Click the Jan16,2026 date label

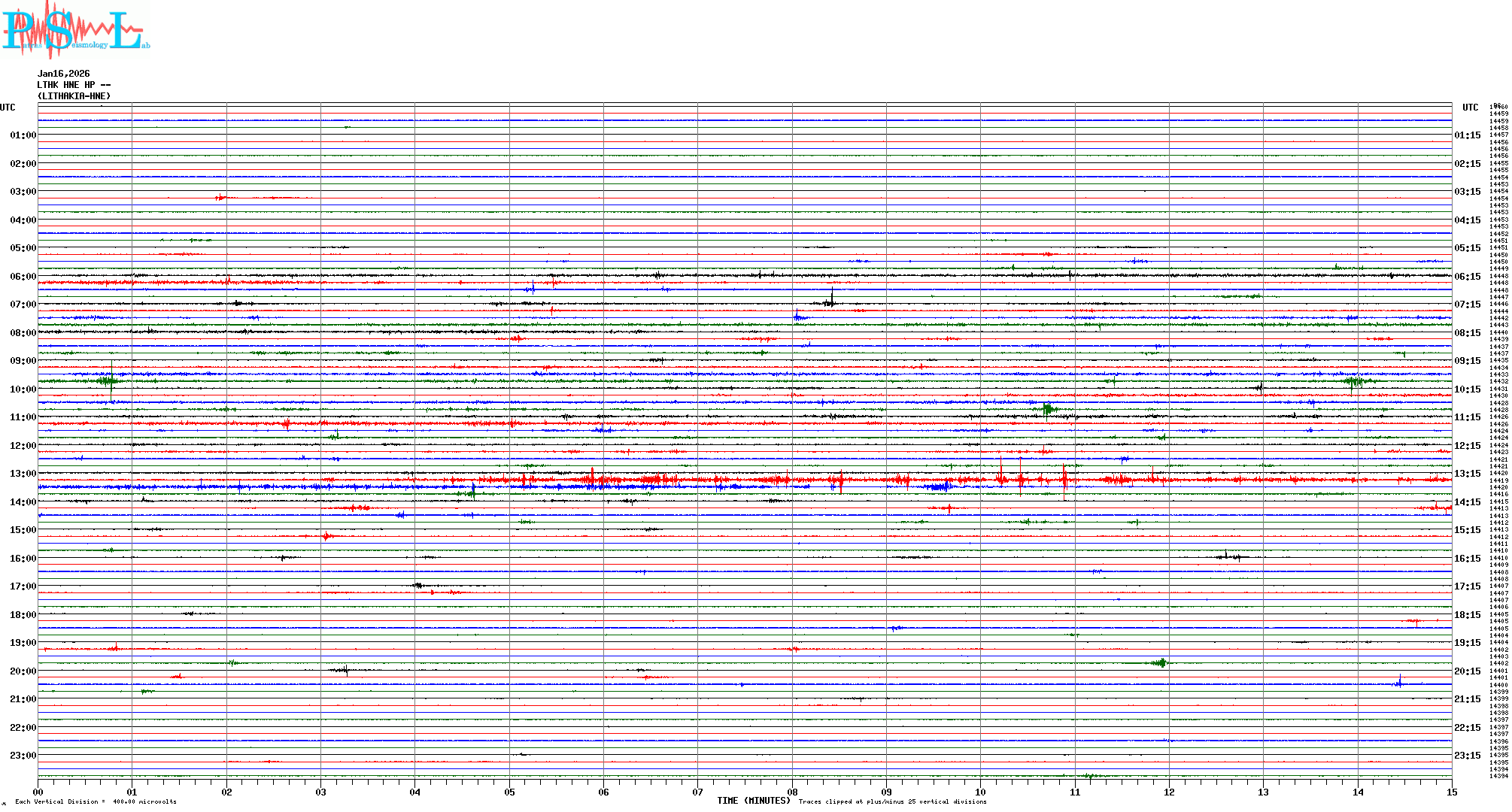pyautogui.click(x=63, y=74)
